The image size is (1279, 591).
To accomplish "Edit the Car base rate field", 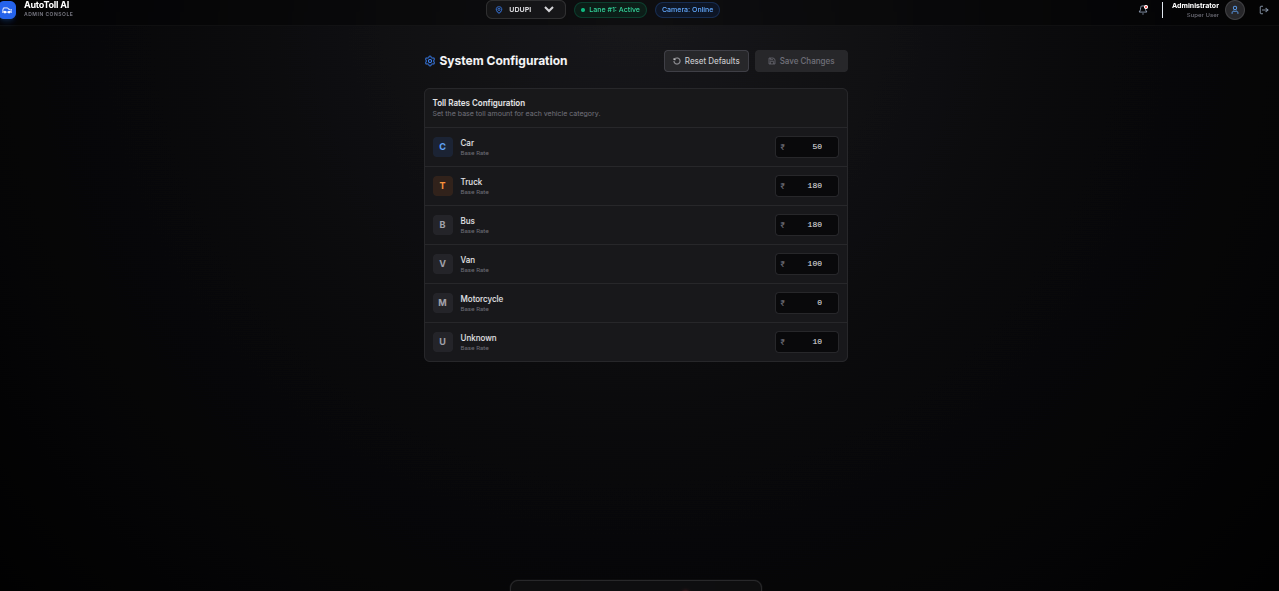I will tap(807, 147).
